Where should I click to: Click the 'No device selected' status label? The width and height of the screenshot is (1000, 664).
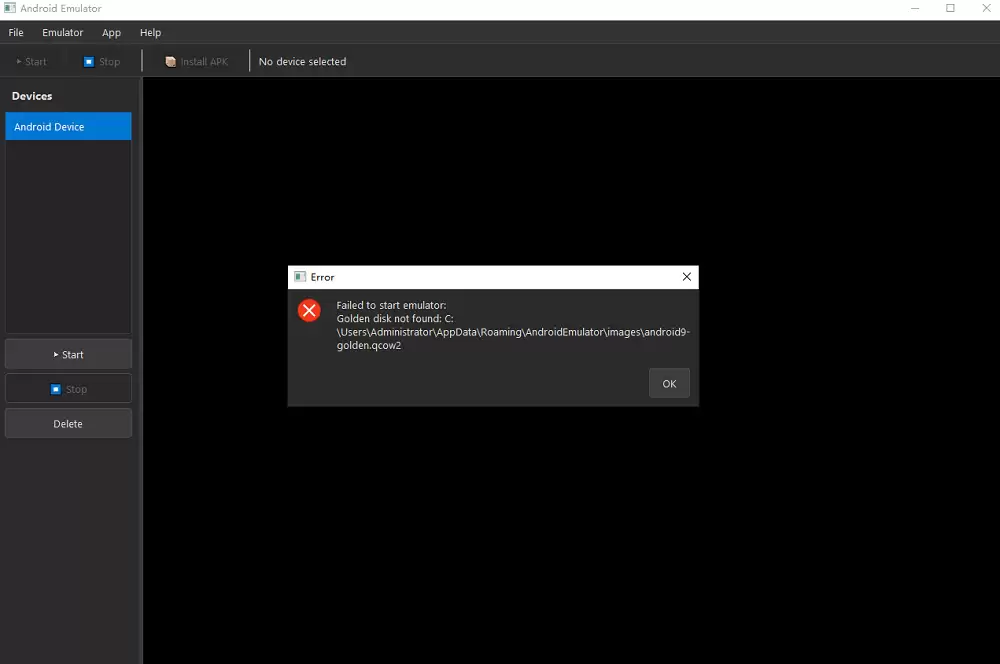pyautogui.click(x=302, y=62)
